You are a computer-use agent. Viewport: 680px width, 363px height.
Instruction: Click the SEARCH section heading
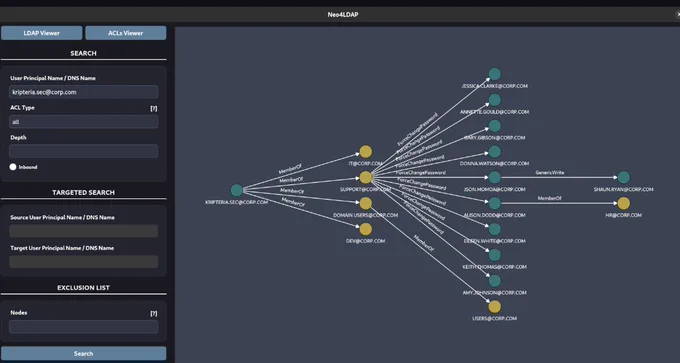pyautogui.click(x=83, y=53)
